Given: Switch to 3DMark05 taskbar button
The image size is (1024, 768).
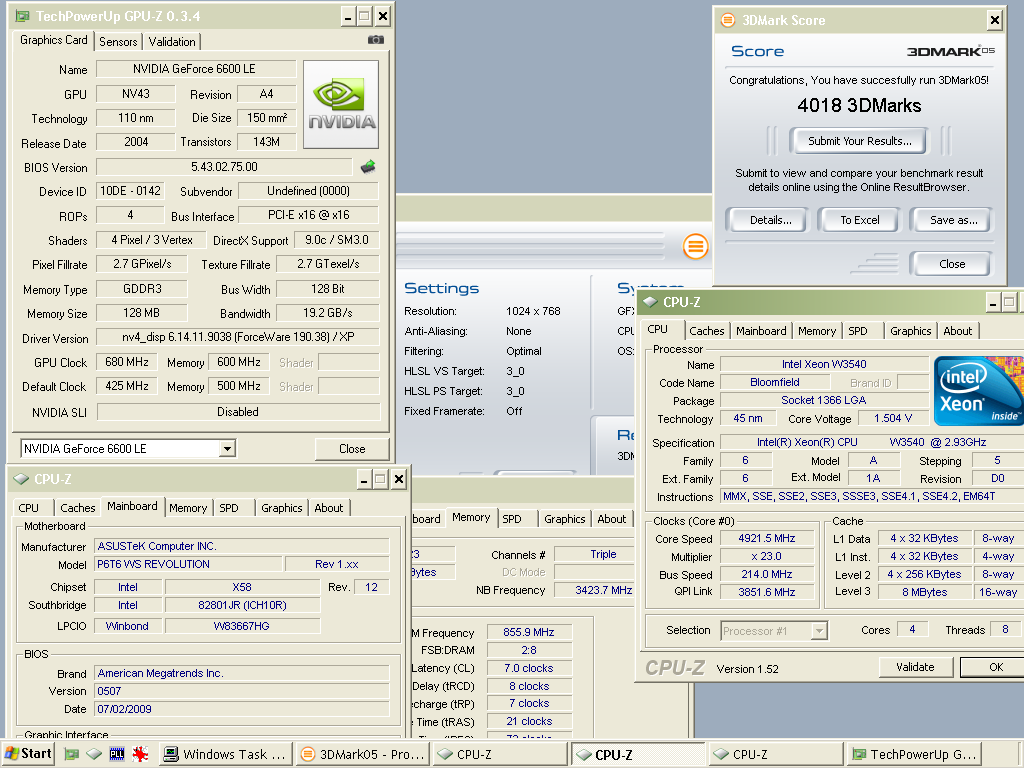Looking at the screenshot, I should point(363,754).
